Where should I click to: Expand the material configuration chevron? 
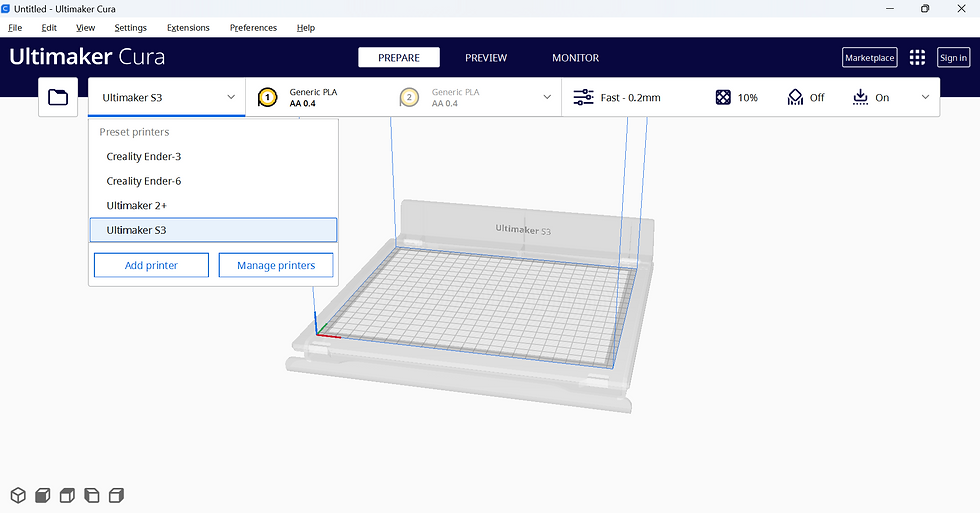coord(547,97)
